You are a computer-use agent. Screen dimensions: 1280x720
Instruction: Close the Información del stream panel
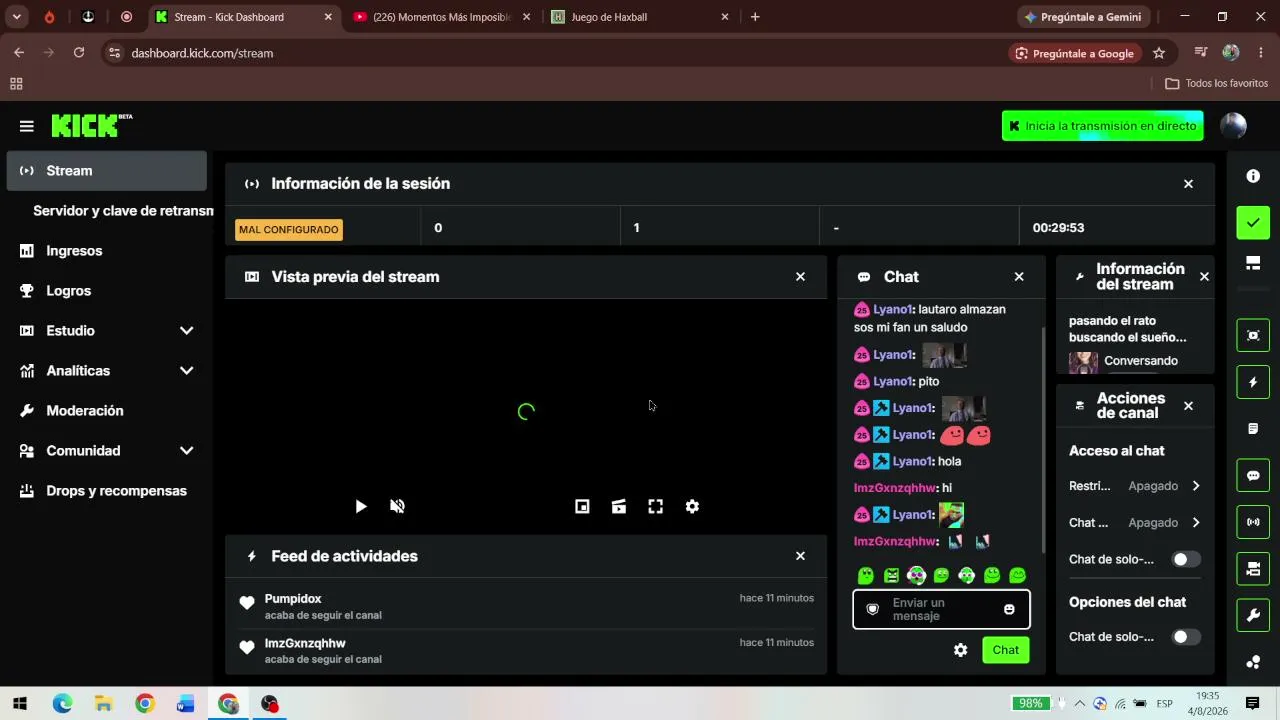(x=1204, y=277)
